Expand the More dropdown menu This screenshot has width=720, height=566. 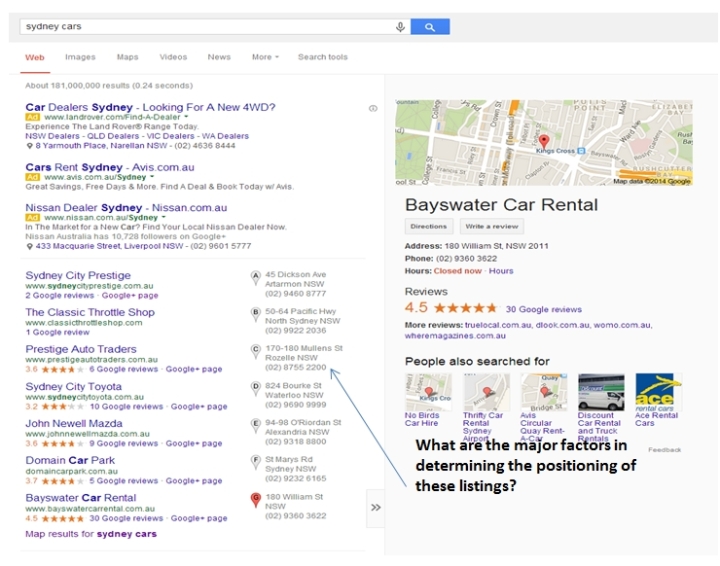[x=265, y=57]
